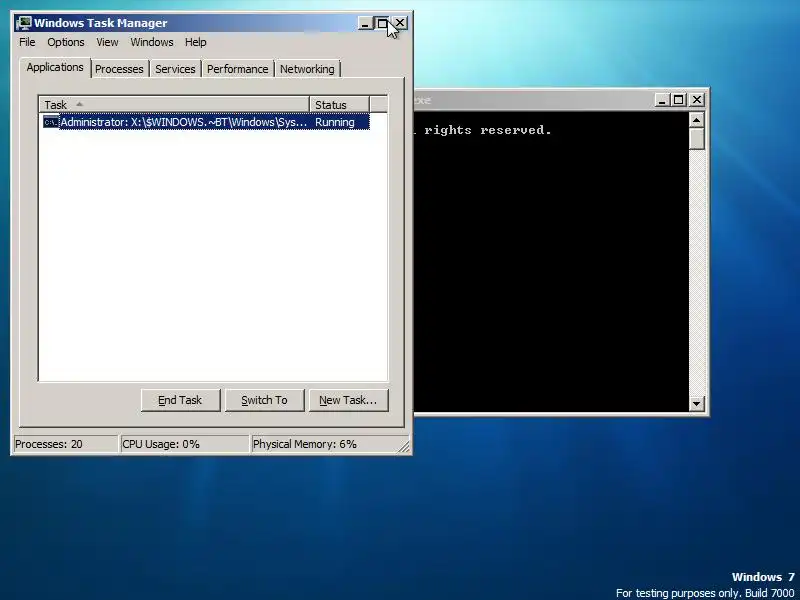Close the Windows Task Manager window

399,23
